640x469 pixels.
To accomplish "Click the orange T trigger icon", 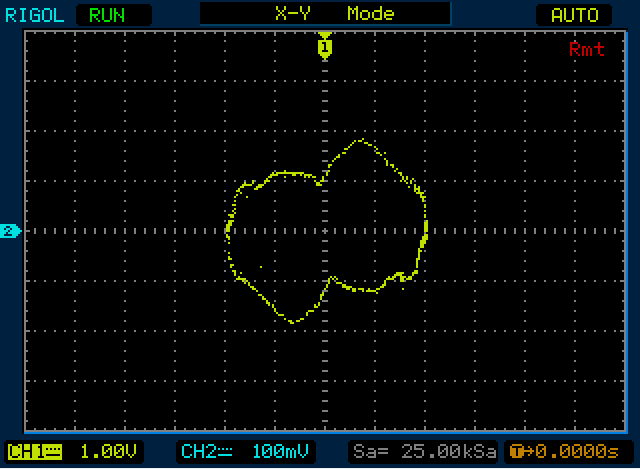I will tap(516, 452).
